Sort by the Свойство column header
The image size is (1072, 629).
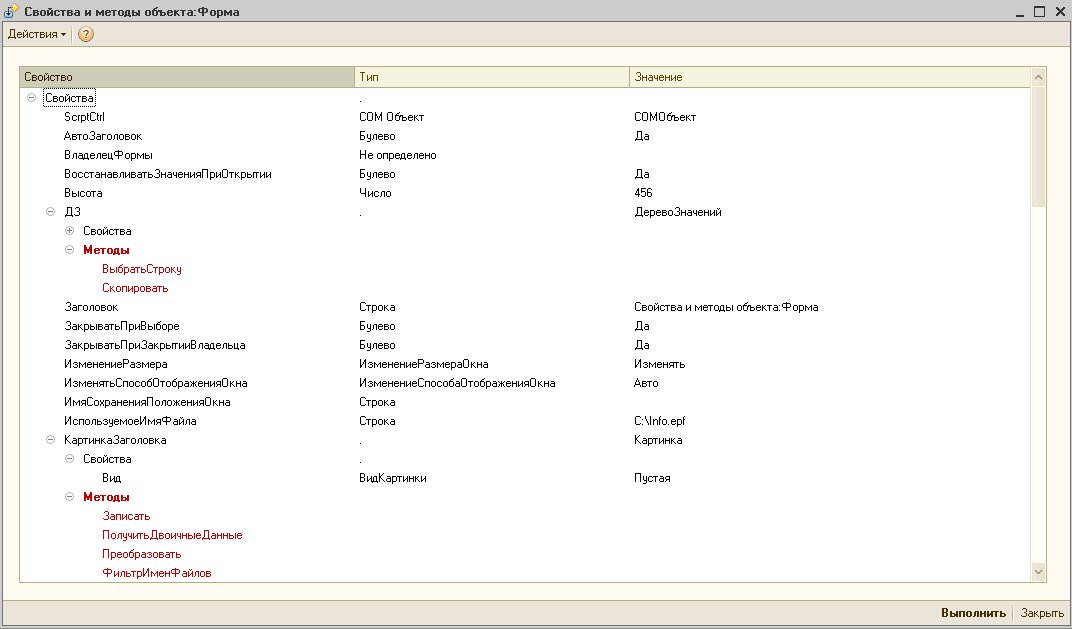point(186,77)
